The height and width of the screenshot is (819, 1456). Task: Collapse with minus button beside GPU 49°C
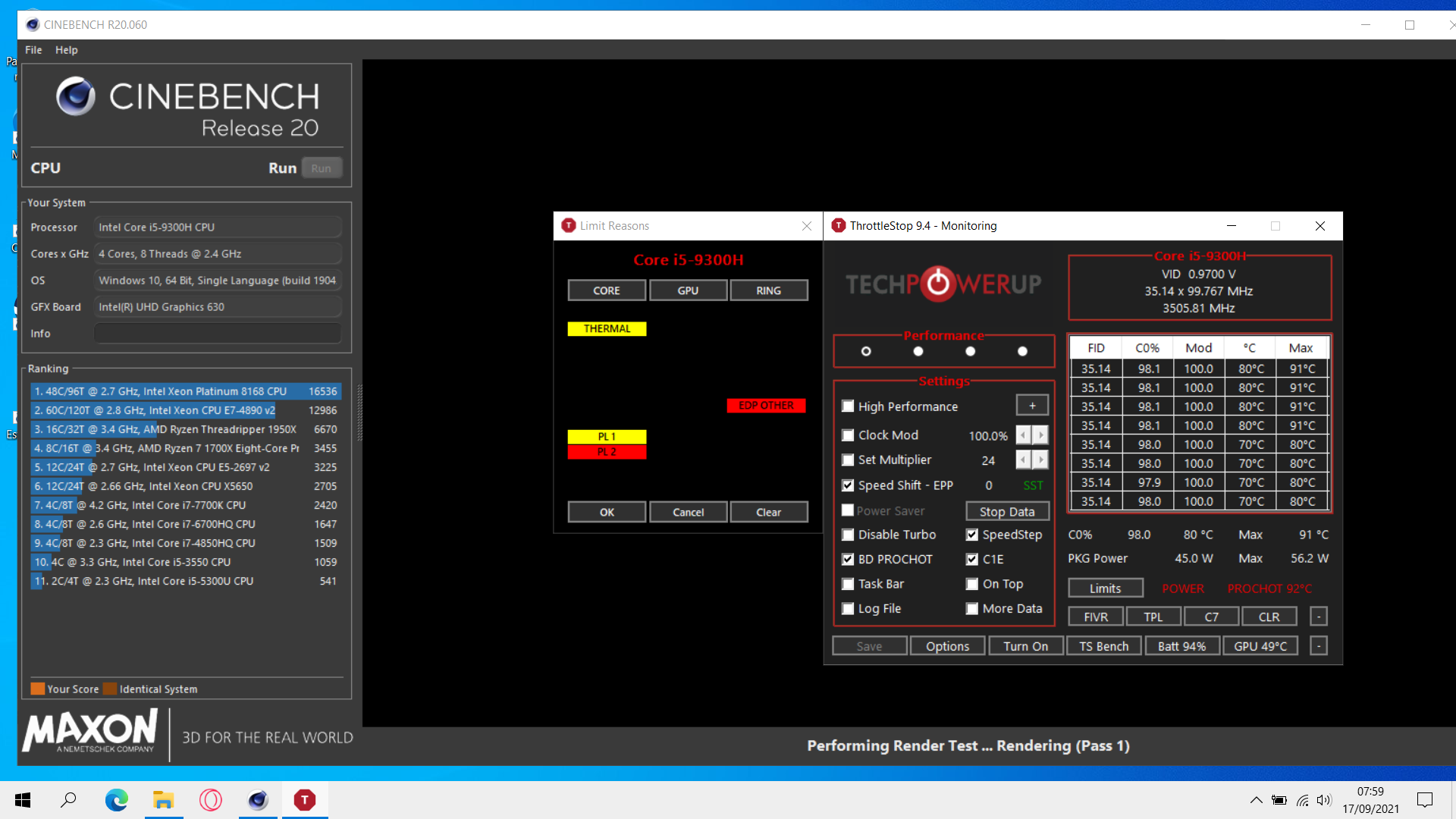(1319, 646)
